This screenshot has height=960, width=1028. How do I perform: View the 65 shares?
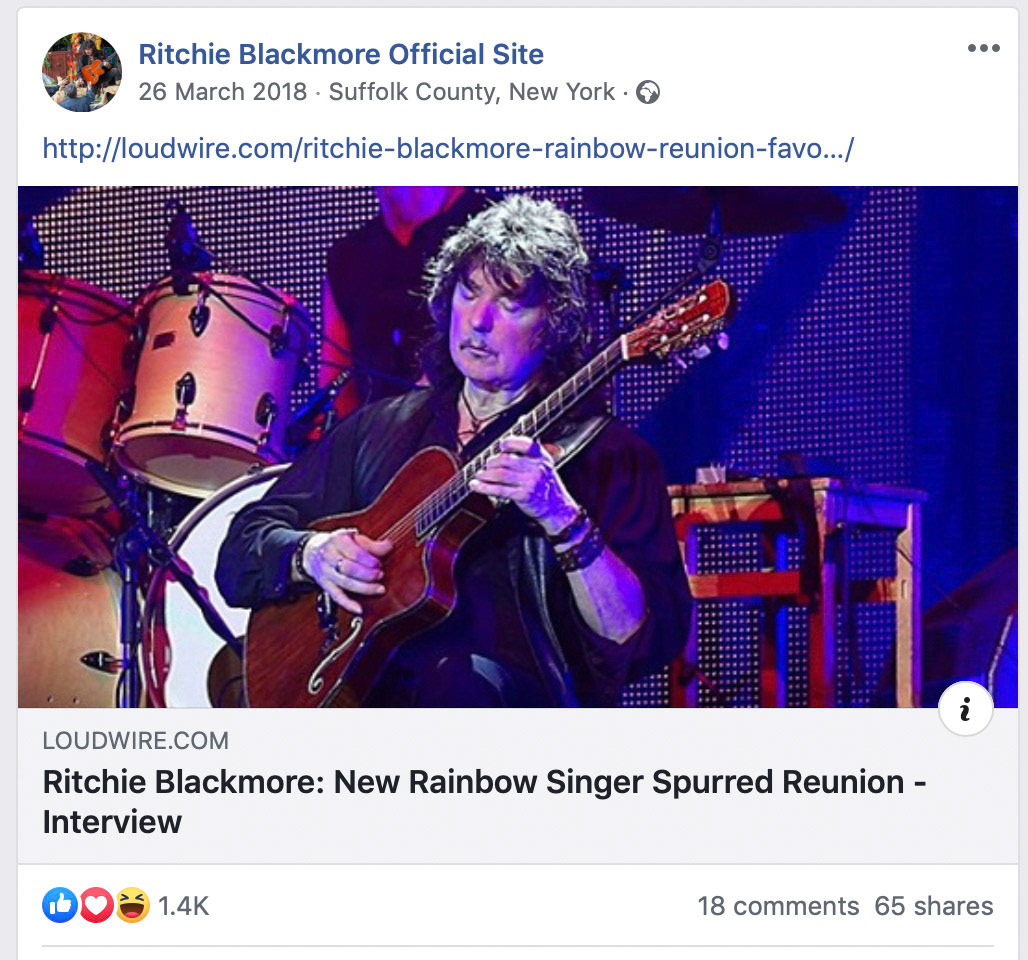pos(933,906)
